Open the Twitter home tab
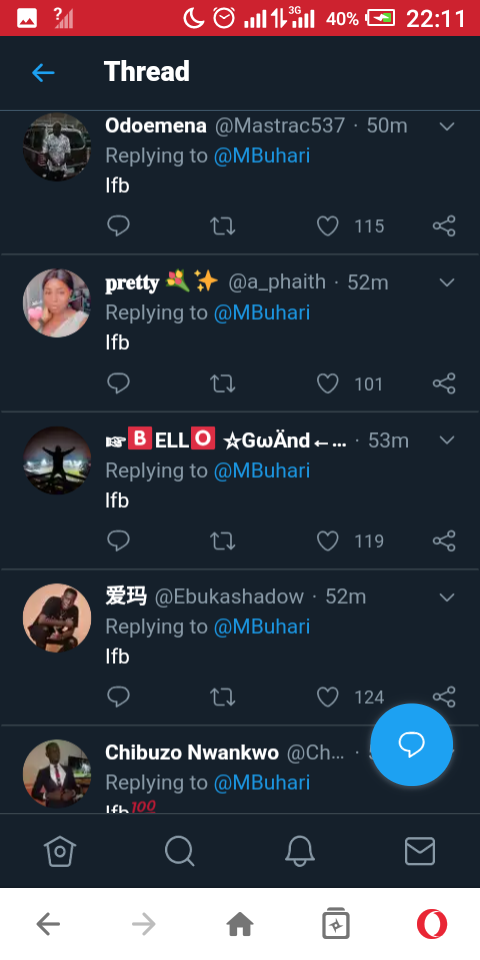480x960 pixels. 60,851
